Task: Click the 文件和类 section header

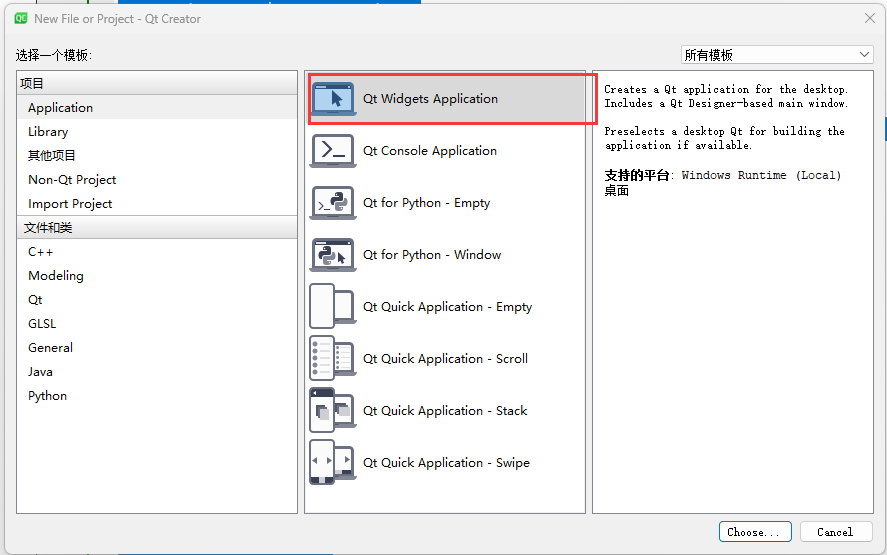Action: pyautogui.click(x=157, y=227)
